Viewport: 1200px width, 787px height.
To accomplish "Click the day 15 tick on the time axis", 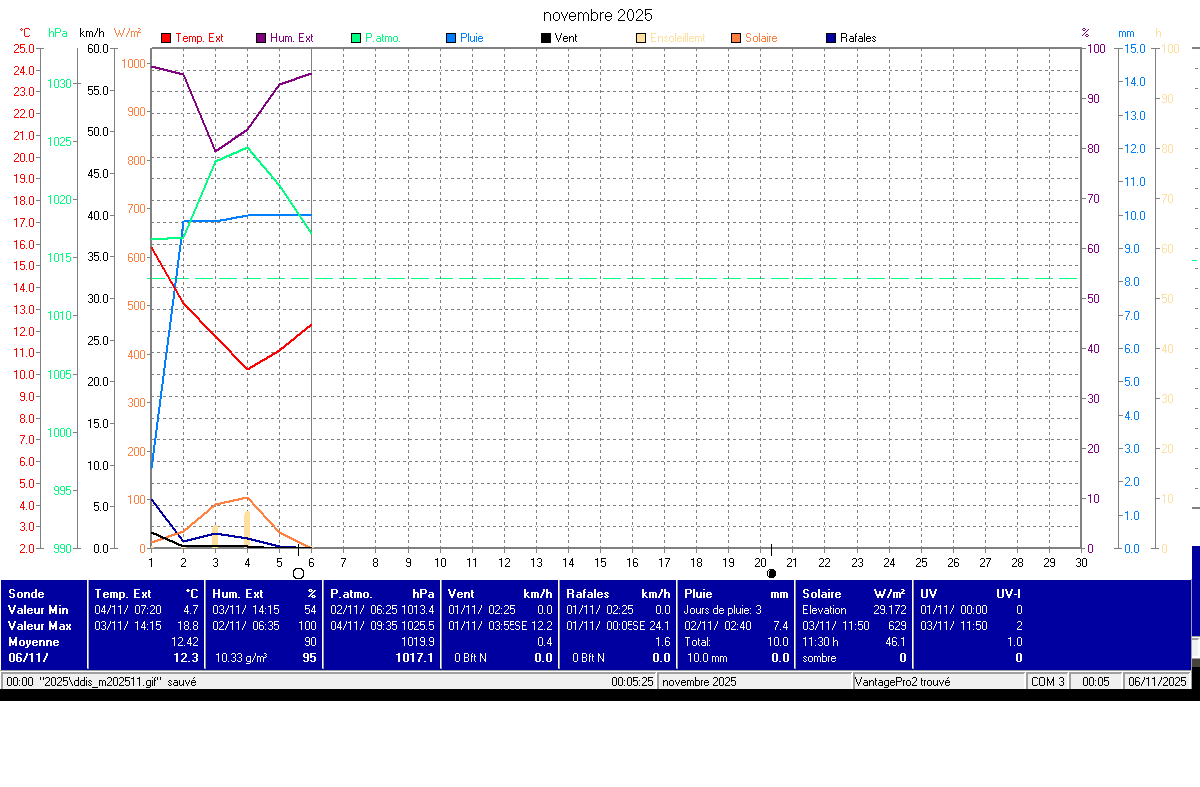I will click(600, 562).
